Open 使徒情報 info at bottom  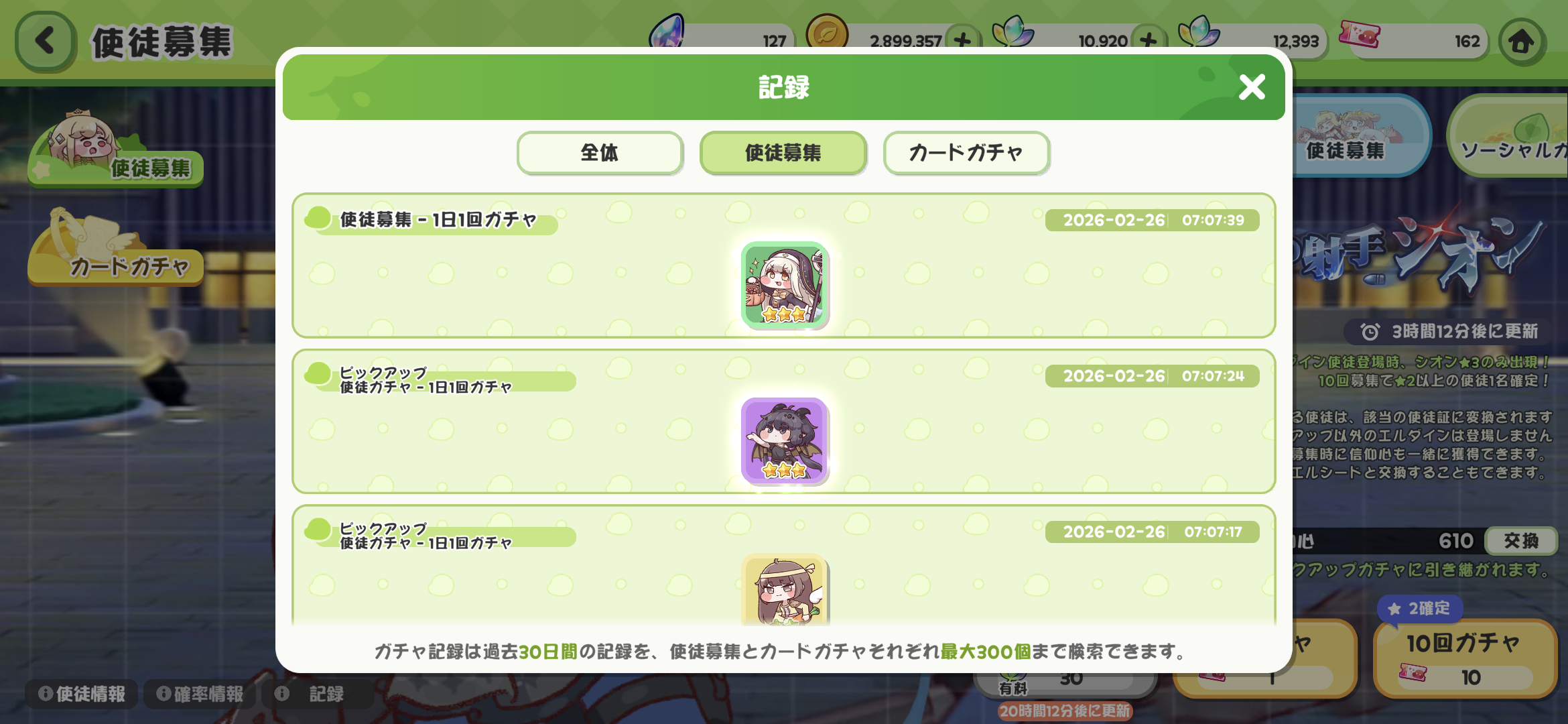82,694
